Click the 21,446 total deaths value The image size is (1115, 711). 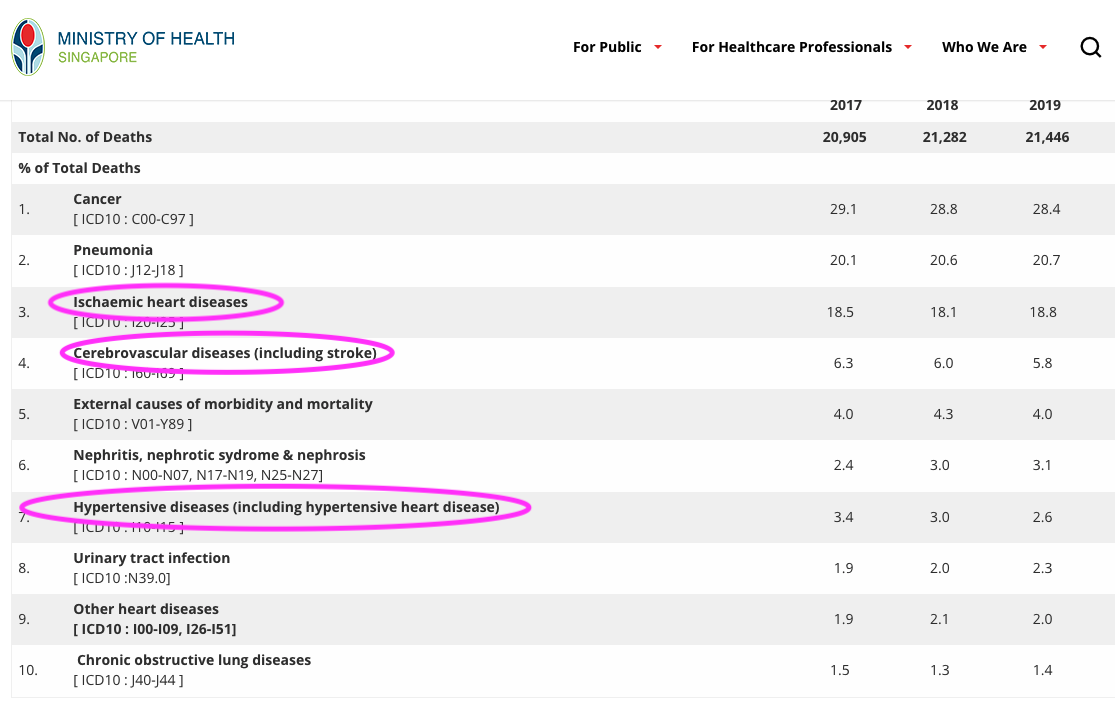[1046, 137]
